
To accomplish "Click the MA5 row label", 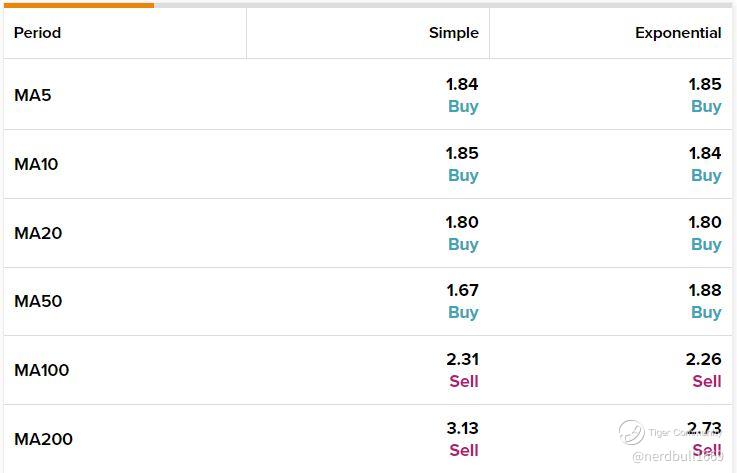I will pos(33,95).
